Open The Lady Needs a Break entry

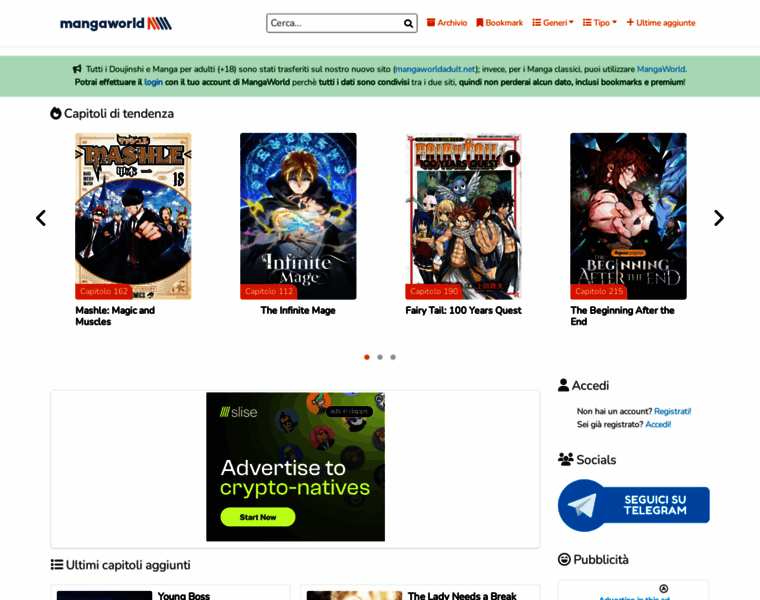[462, 596]
